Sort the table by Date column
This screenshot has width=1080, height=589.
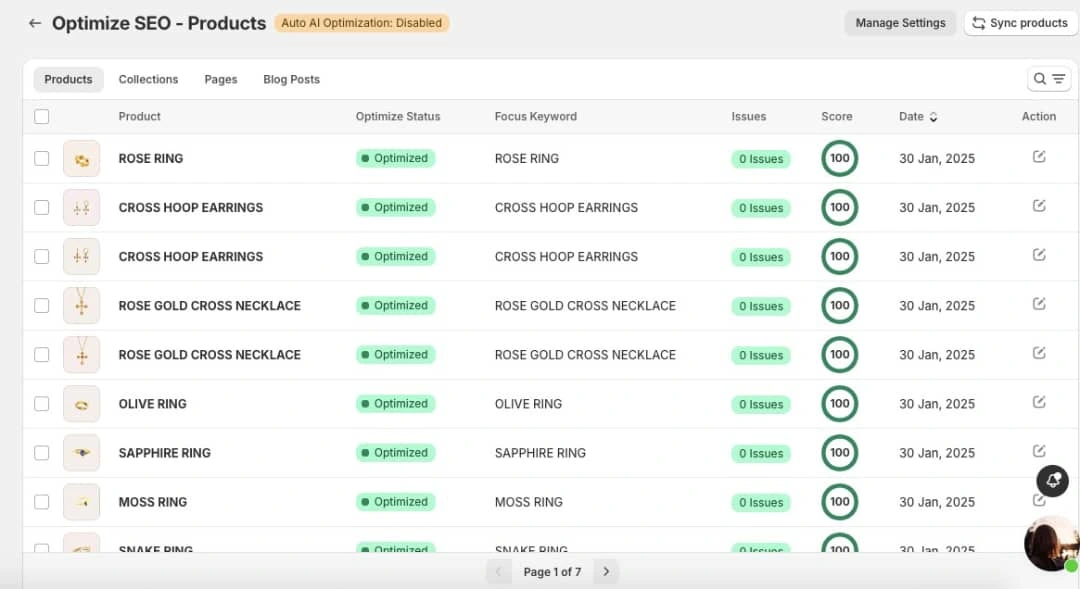[918, 116]
